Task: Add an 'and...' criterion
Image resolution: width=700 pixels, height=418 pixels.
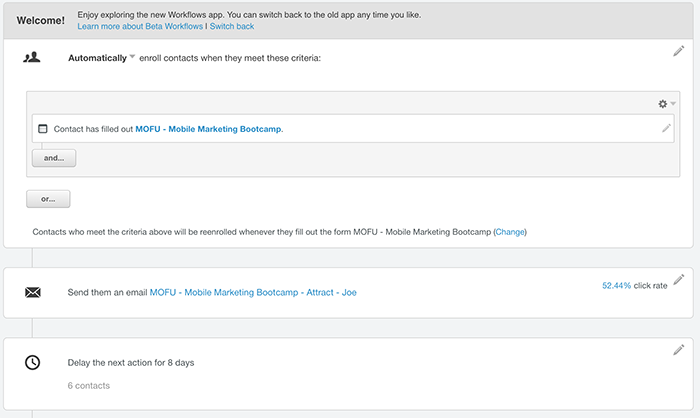Action: [x=54, y=158]
